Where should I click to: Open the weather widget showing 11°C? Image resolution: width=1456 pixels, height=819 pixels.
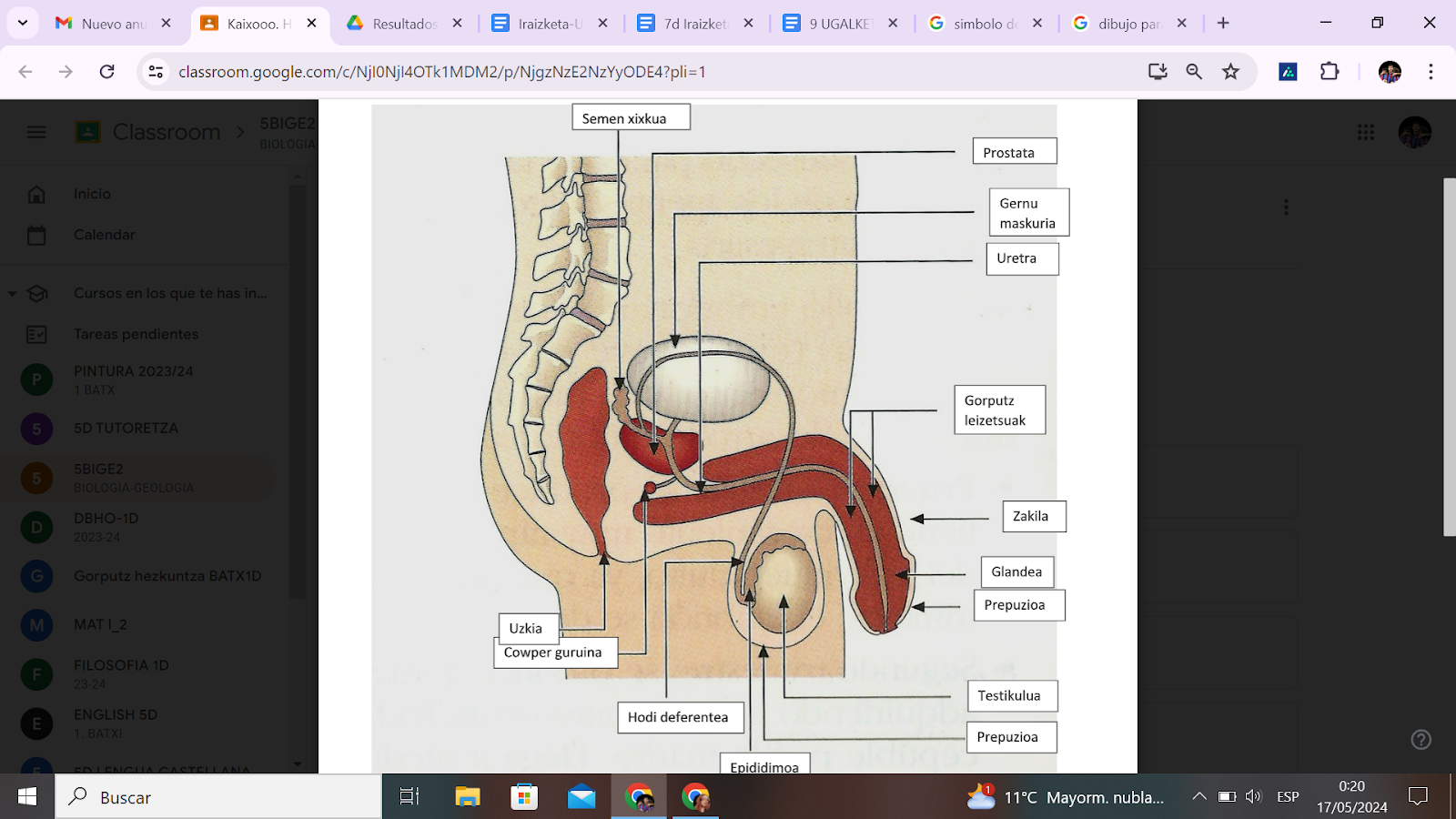tap(1067, 797)
